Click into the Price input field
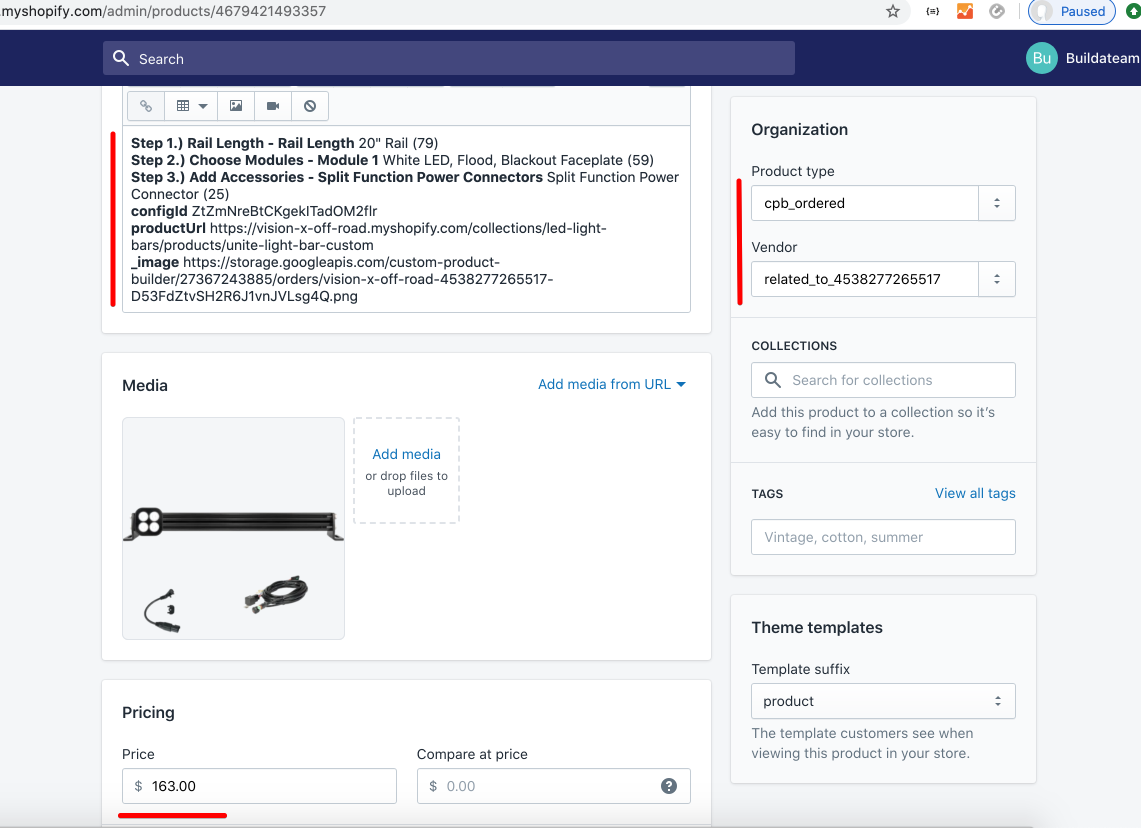This screenshot has height=828, width=1141. click(x=270, y=786)
